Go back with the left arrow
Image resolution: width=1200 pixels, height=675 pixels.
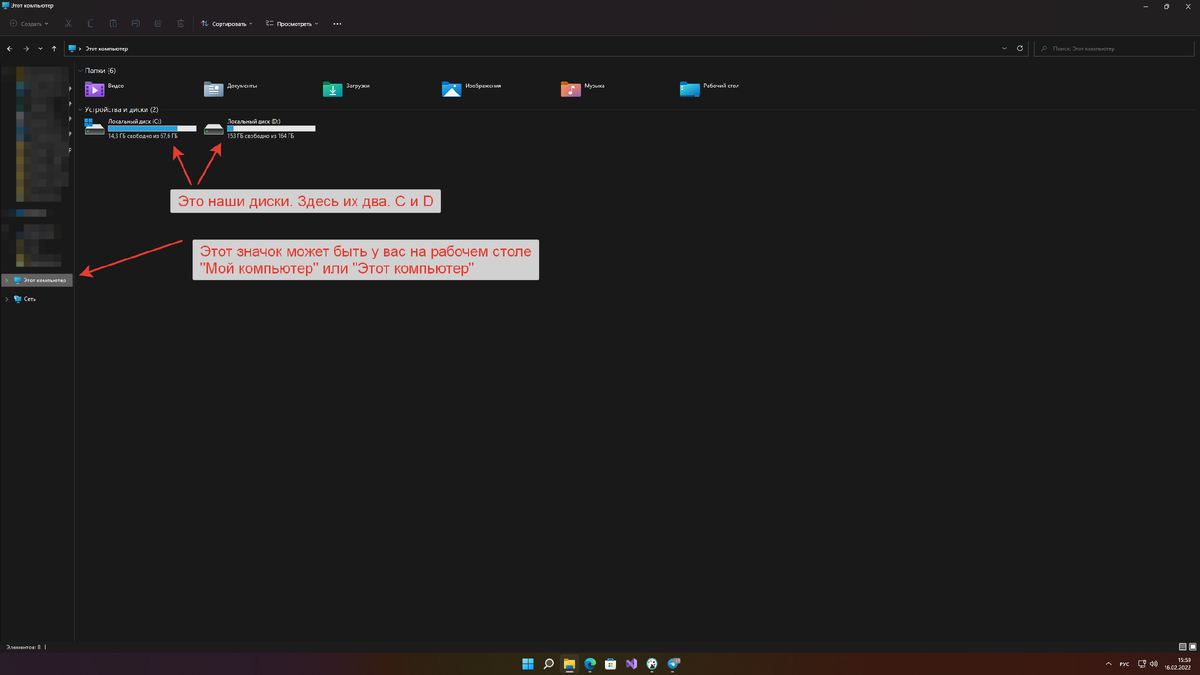tap(10, 48)
